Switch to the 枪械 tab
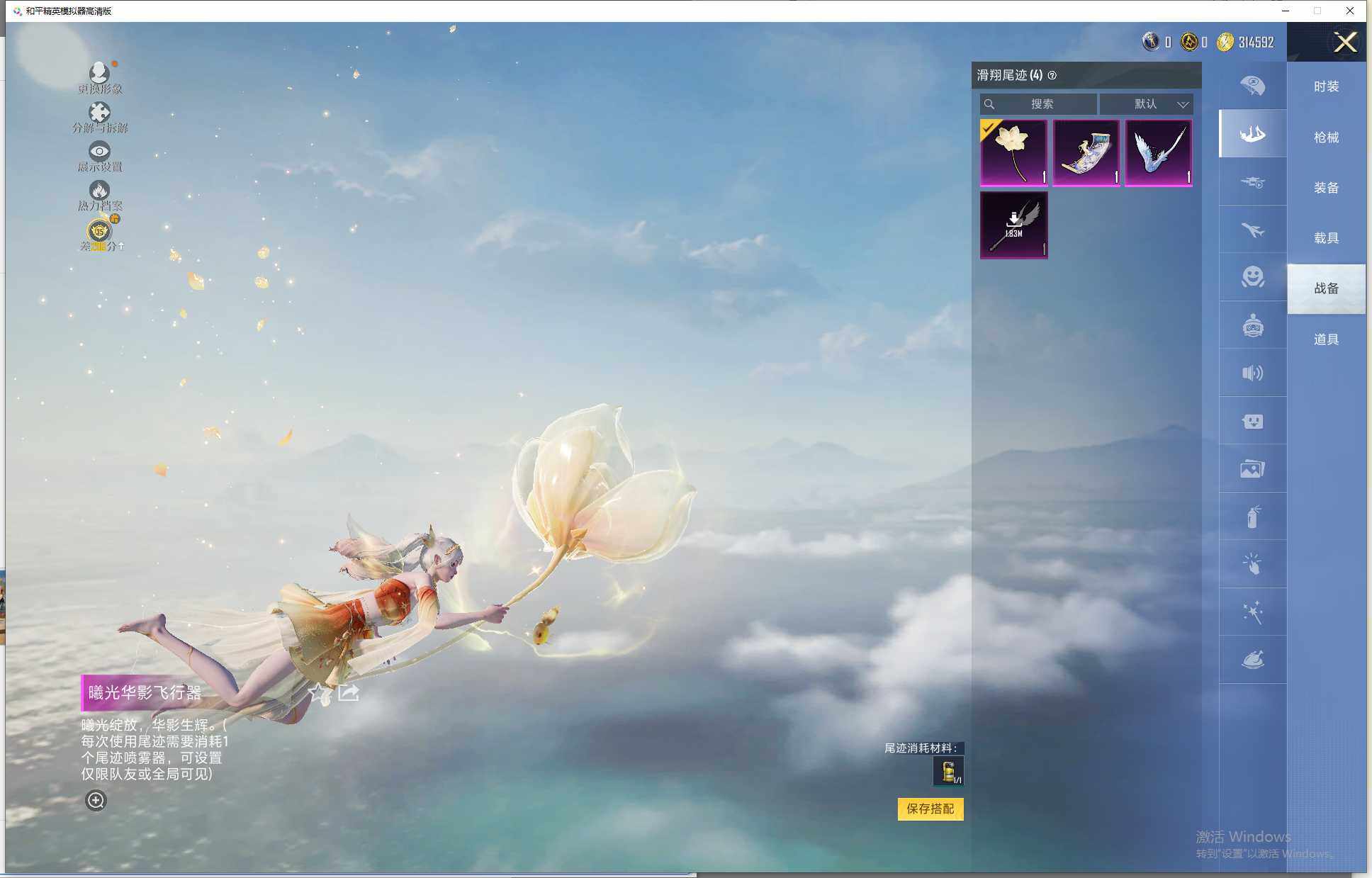Viewport: 1372px width, 878px height. pos(1326,137)
